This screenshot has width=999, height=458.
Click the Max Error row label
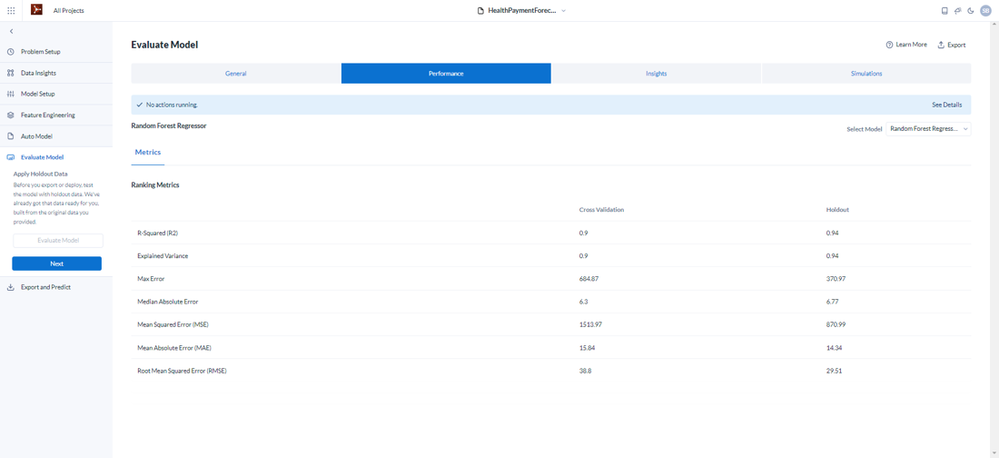[x=150, y=278]
